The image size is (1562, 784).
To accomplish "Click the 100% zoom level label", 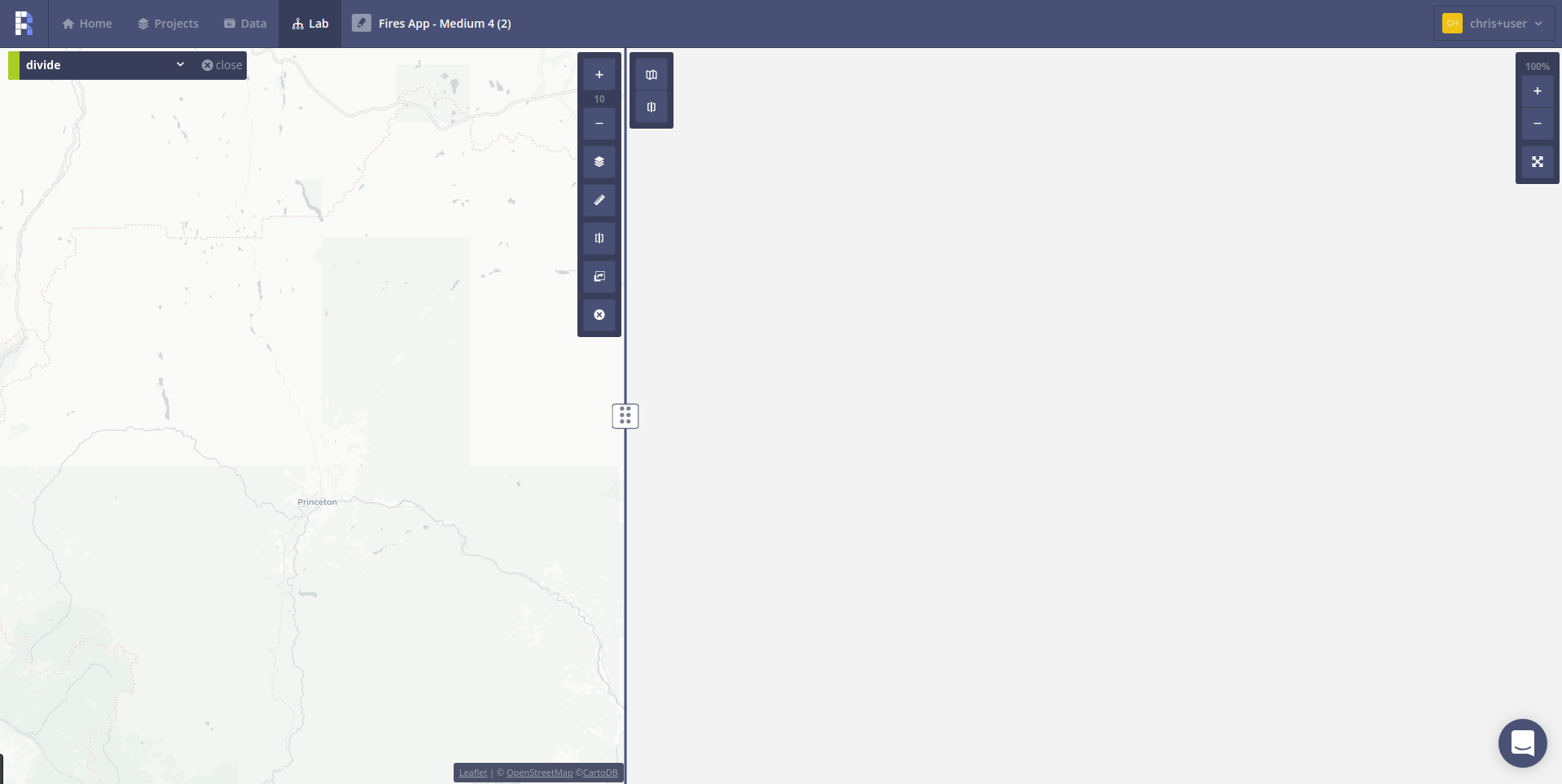I will (1538, 67).
